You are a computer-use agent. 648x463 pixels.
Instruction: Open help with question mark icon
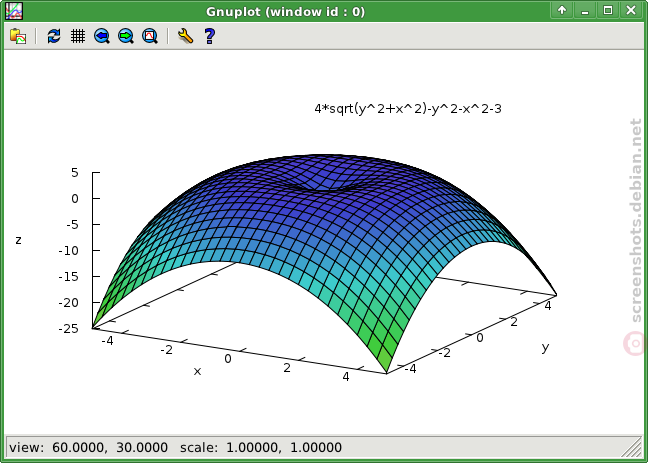(x=210, y=36)
